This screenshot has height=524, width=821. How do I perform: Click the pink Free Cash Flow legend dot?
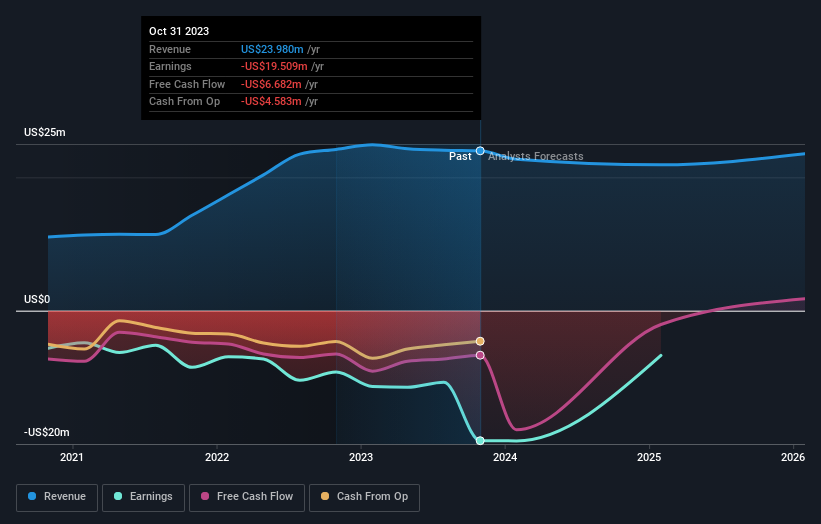click(x=205, y=496)
